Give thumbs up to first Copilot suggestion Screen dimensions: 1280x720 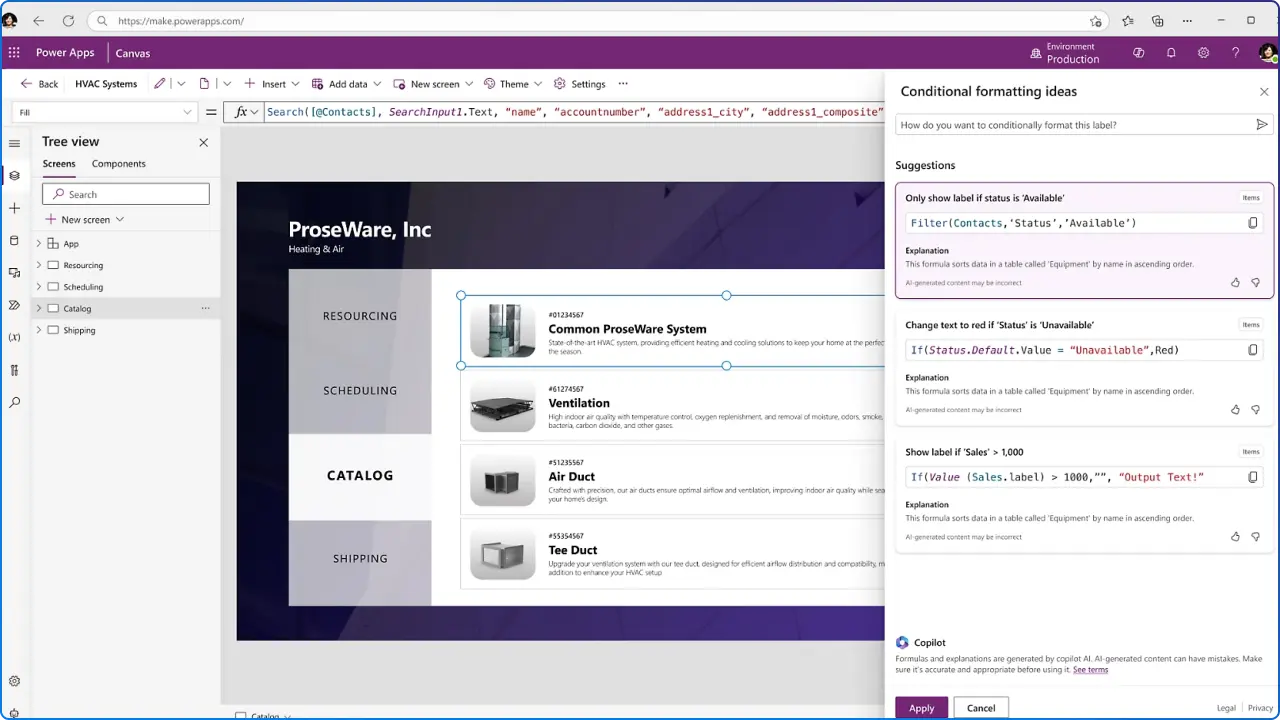(x=1235, y=283)
